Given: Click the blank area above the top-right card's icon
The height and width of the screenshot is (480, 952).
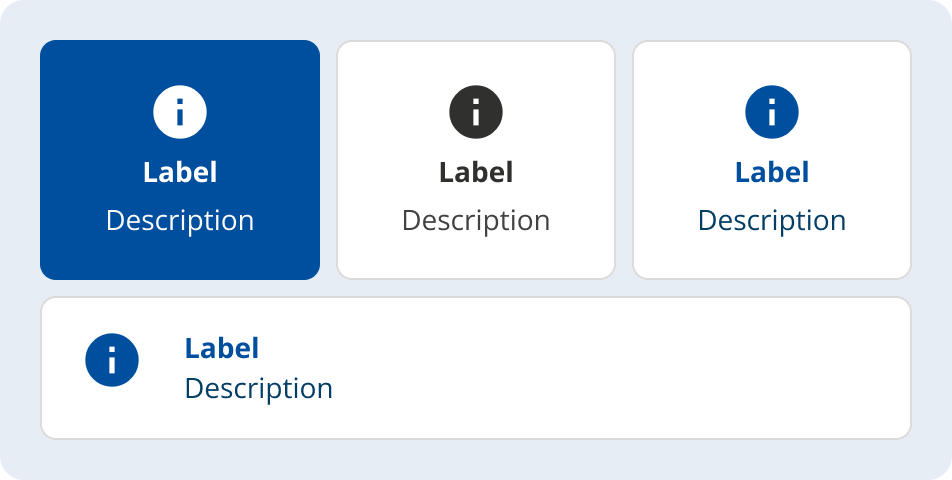Looking at the screenshot, I should tap(772, 62).
